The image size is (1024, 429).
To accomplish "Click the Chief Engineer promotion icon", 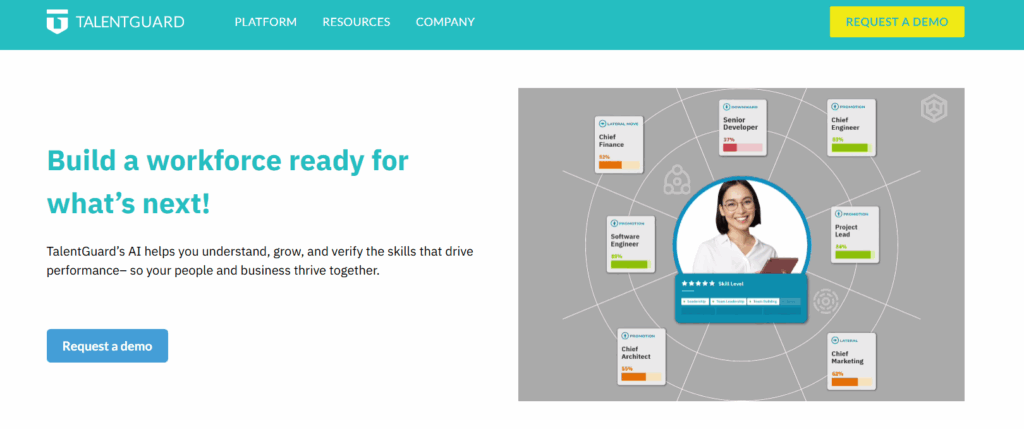I will pos(836,106).
